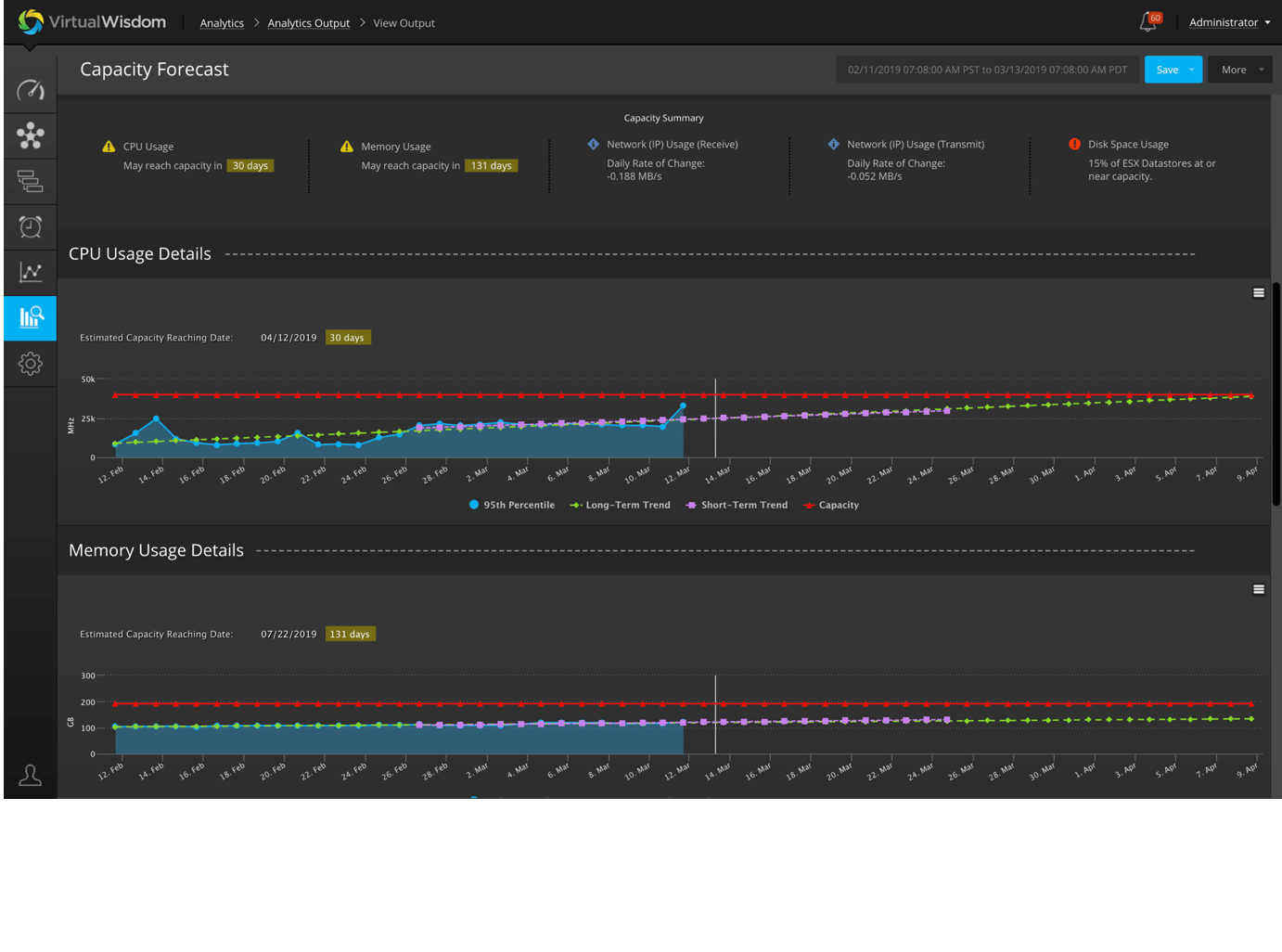The height and width of the screenshot is (952, 1282).
Task: Click Memory Usage warning triangle icon
Action: coord(347,147)
